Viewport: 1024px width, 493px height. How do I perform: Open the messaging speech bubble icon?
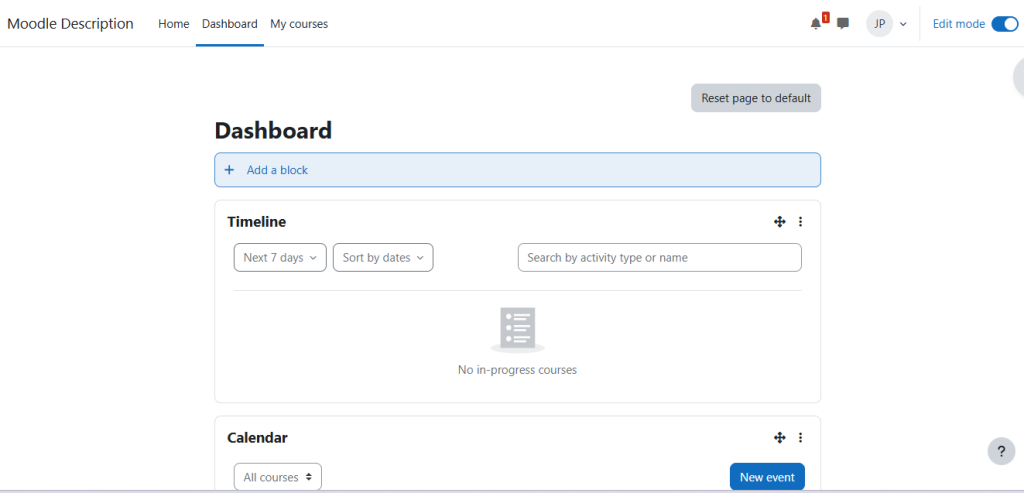[843, 24]
